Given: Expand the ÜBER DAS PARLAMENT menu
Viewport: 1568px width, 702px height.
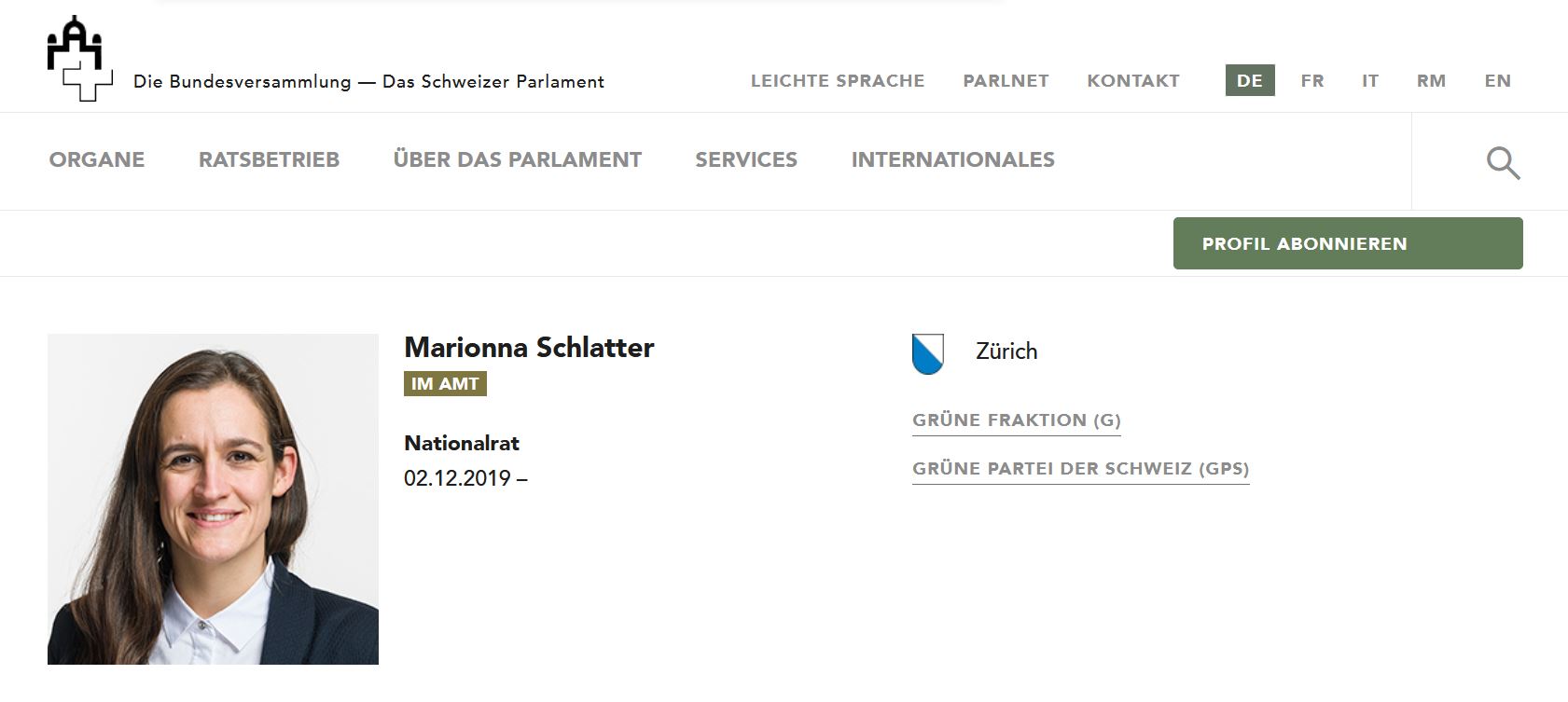Looking at the screenshot, I should (517, 160).
